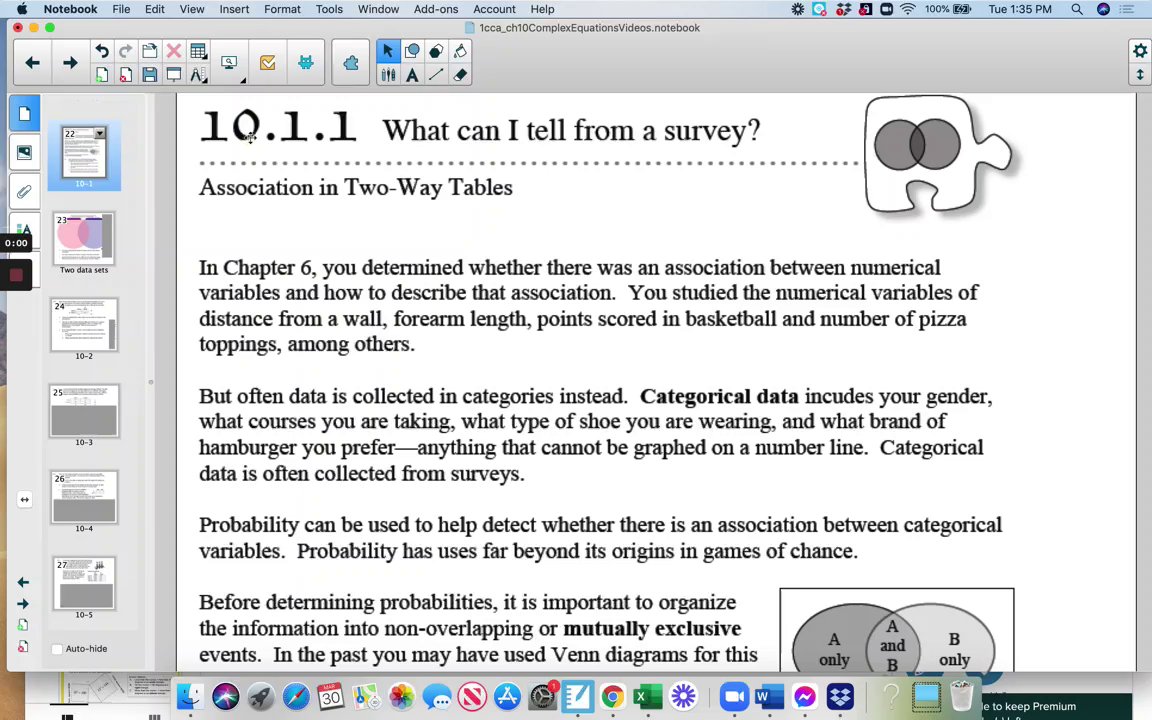
Task: Open the Page Sorter sidebar tab
Action: pos(24,113)
